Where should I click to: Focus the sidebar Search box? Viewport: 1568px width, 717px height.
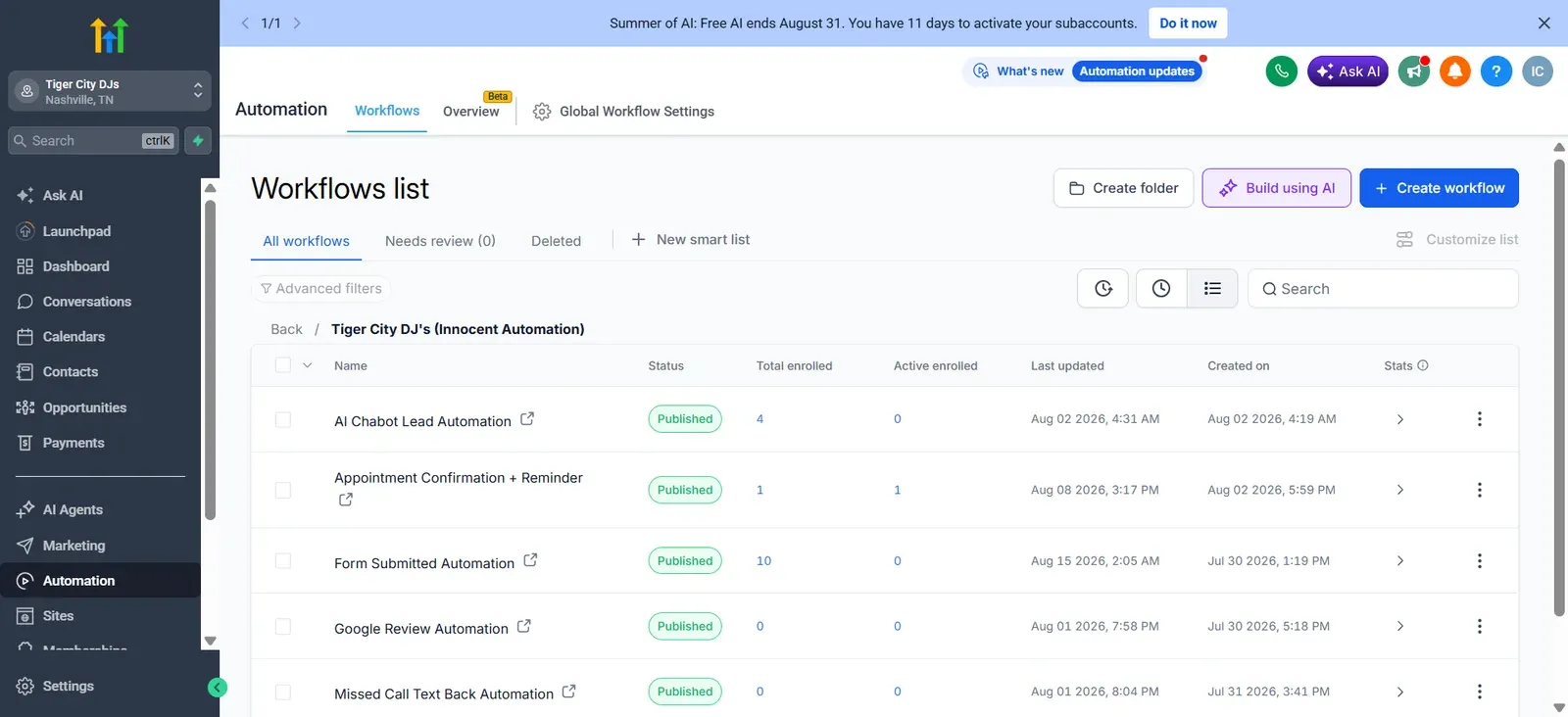(94, 141)
